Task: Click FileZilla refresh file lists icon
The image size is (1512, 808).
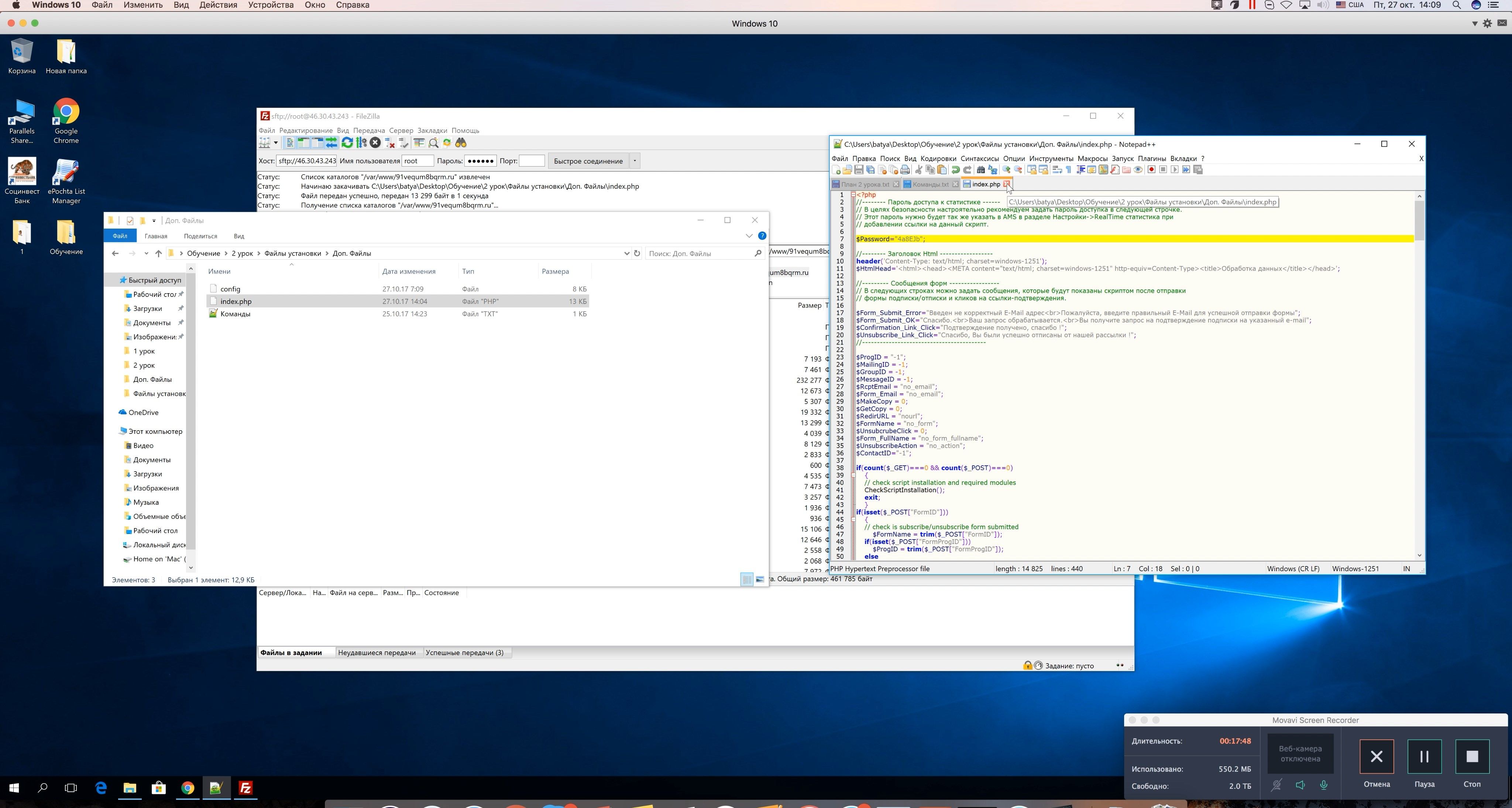Action: 347,143
